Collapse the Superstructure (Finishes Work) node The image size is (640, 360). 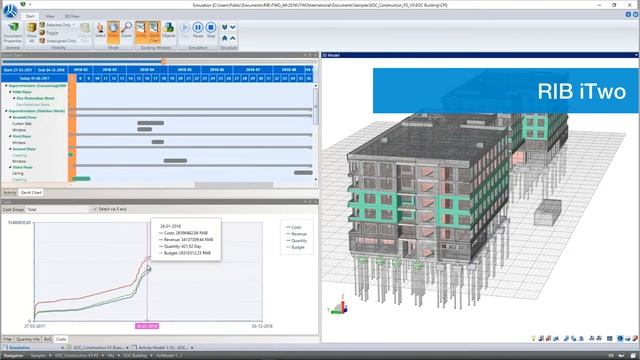click(x=6, y=111)
